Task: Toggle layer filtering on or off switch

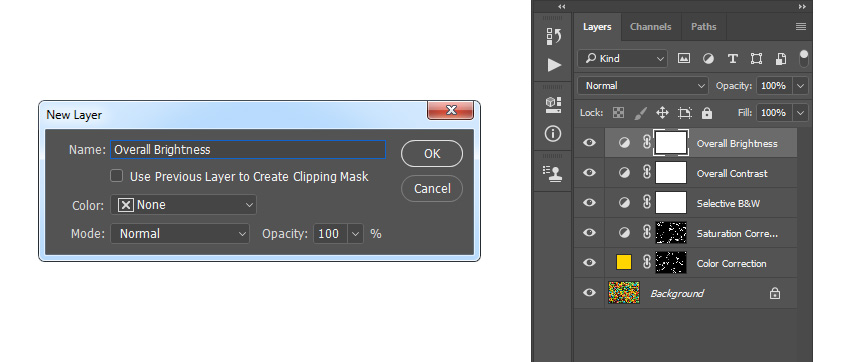Action: pyautogui.click(x=803, y=59)
